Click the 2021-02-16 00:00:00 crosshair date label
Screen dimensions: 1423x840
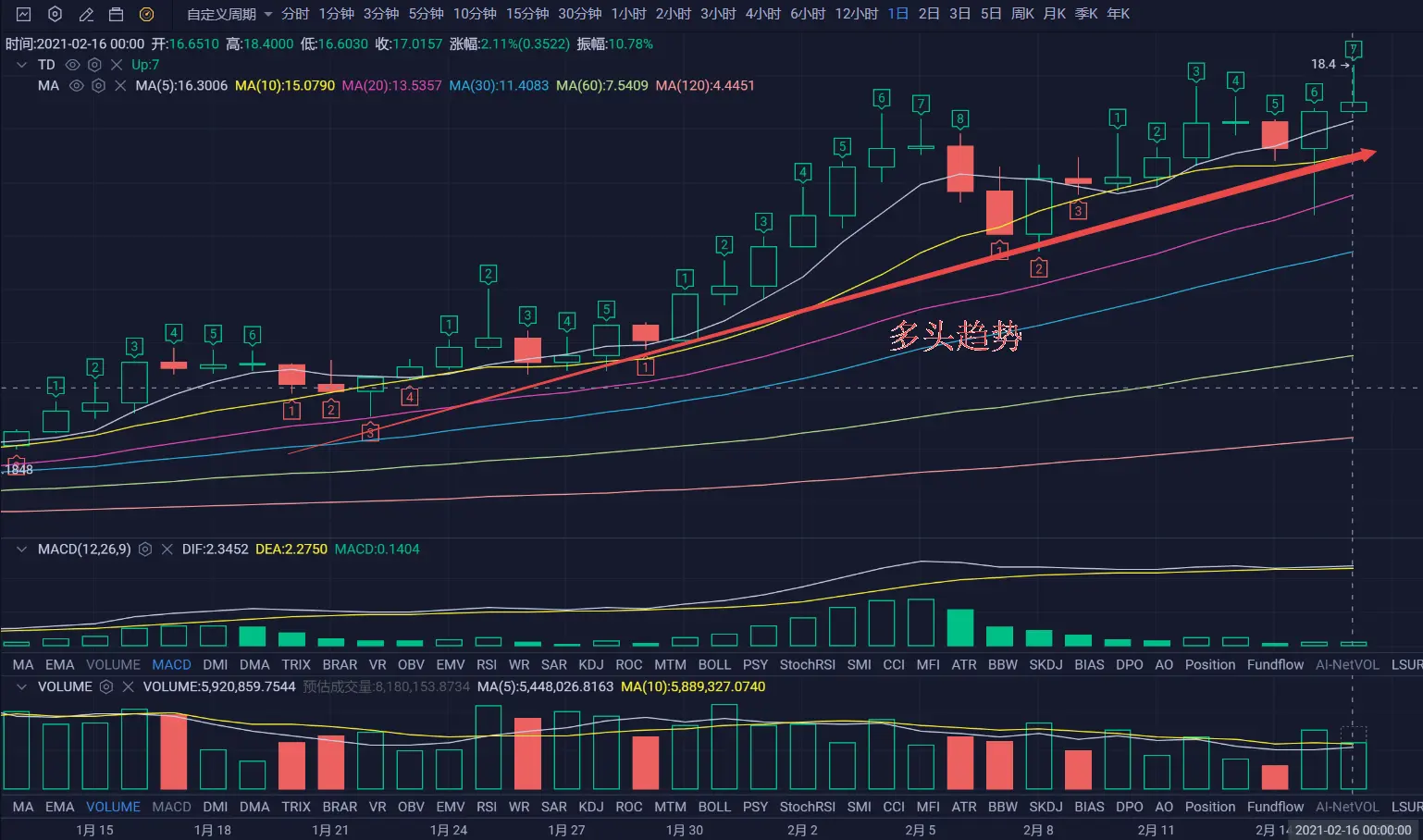point(1353,830)
